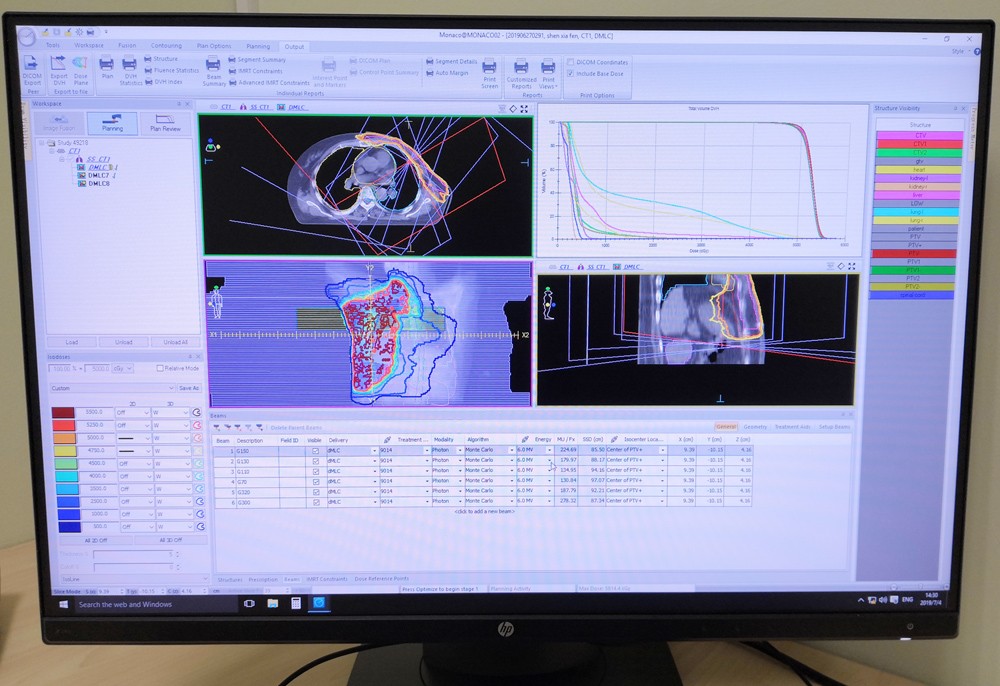The image size is (1000, 686).
Task: Open the Contouring ribbon tab
Action: (x=166, y=46)
